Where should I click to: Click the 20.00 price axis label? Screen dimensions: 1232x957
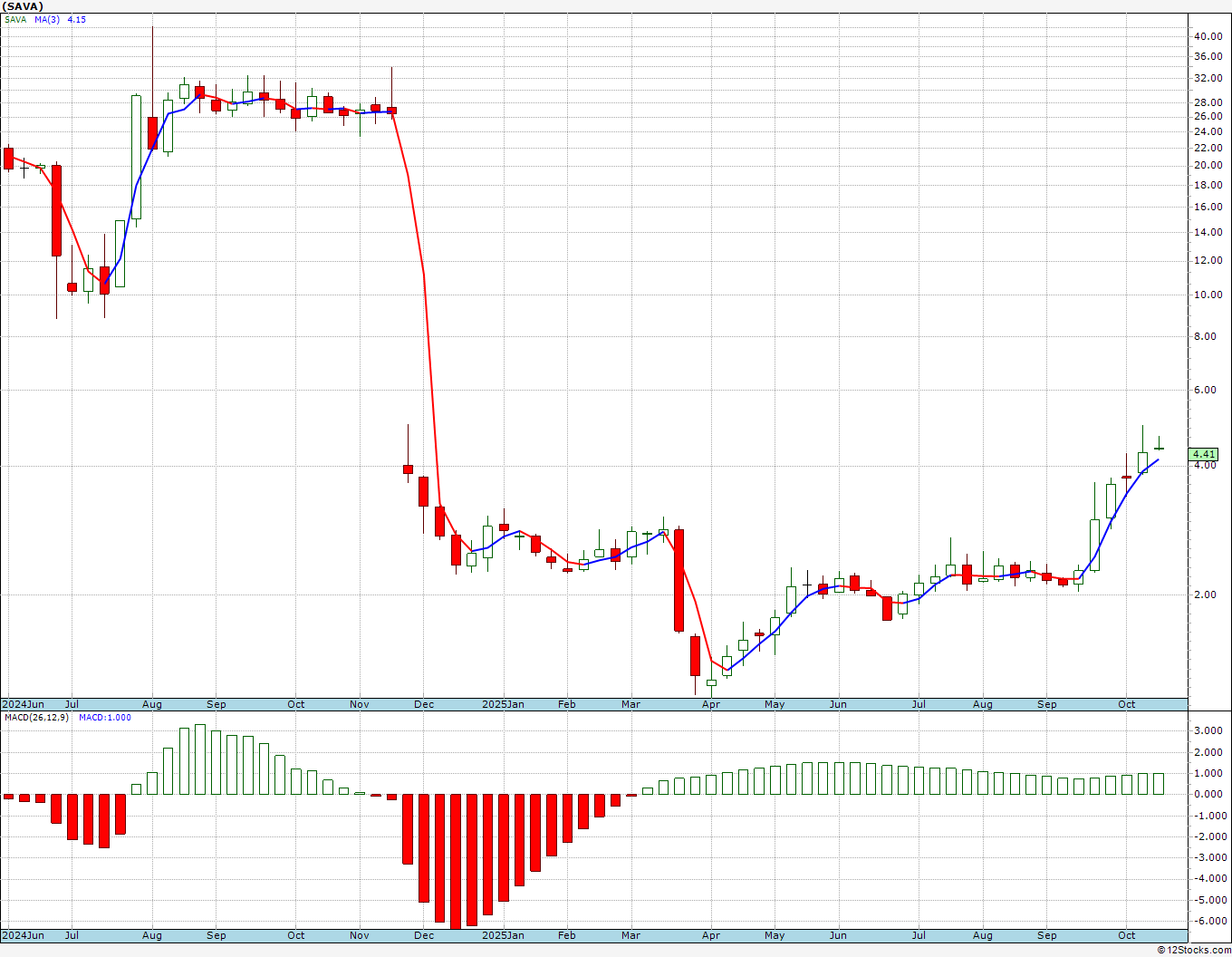[x=1208, y=166]
